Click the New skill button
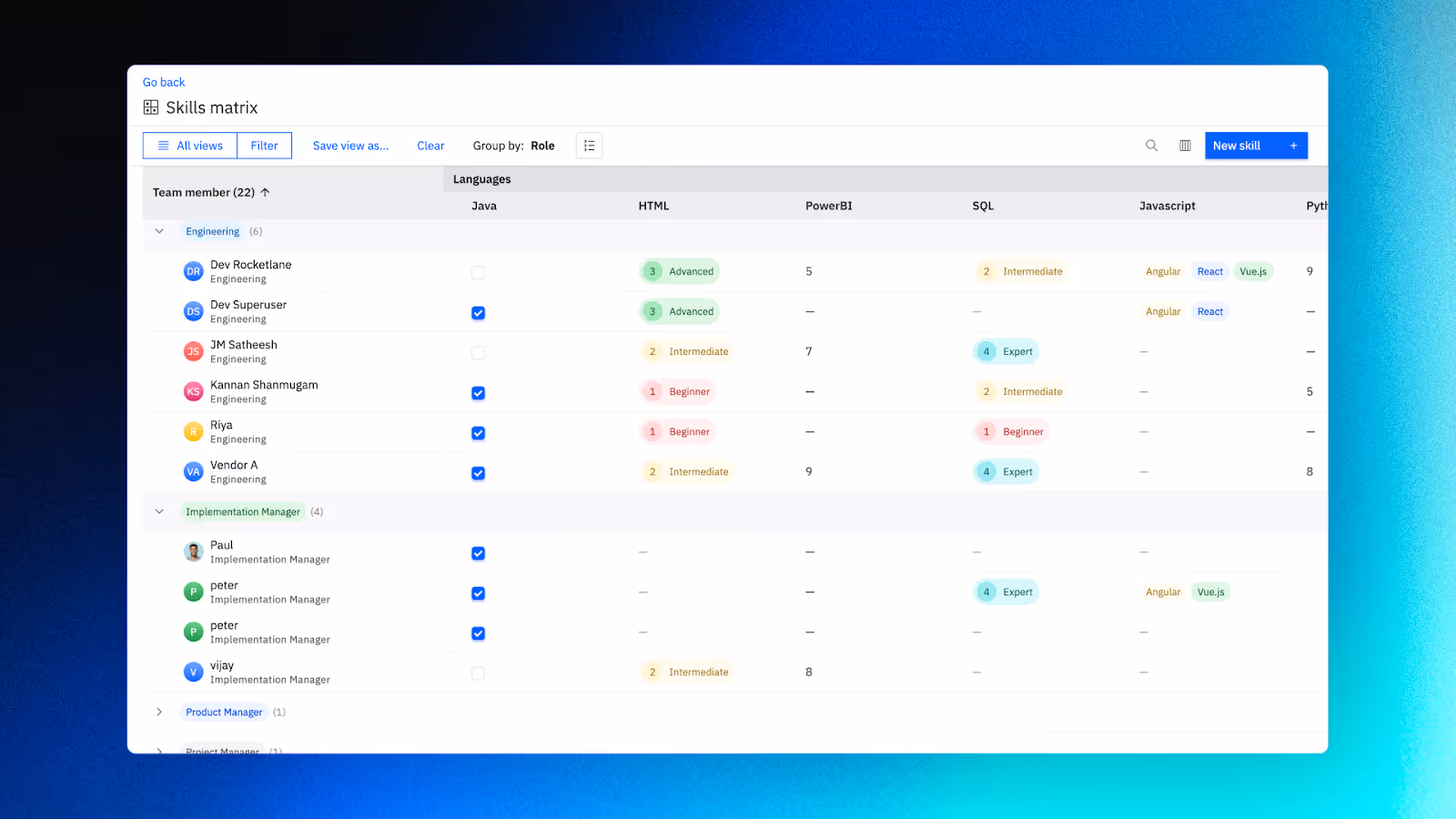The width and height of the screenshot is (1456, 819). pos(1256,146)
